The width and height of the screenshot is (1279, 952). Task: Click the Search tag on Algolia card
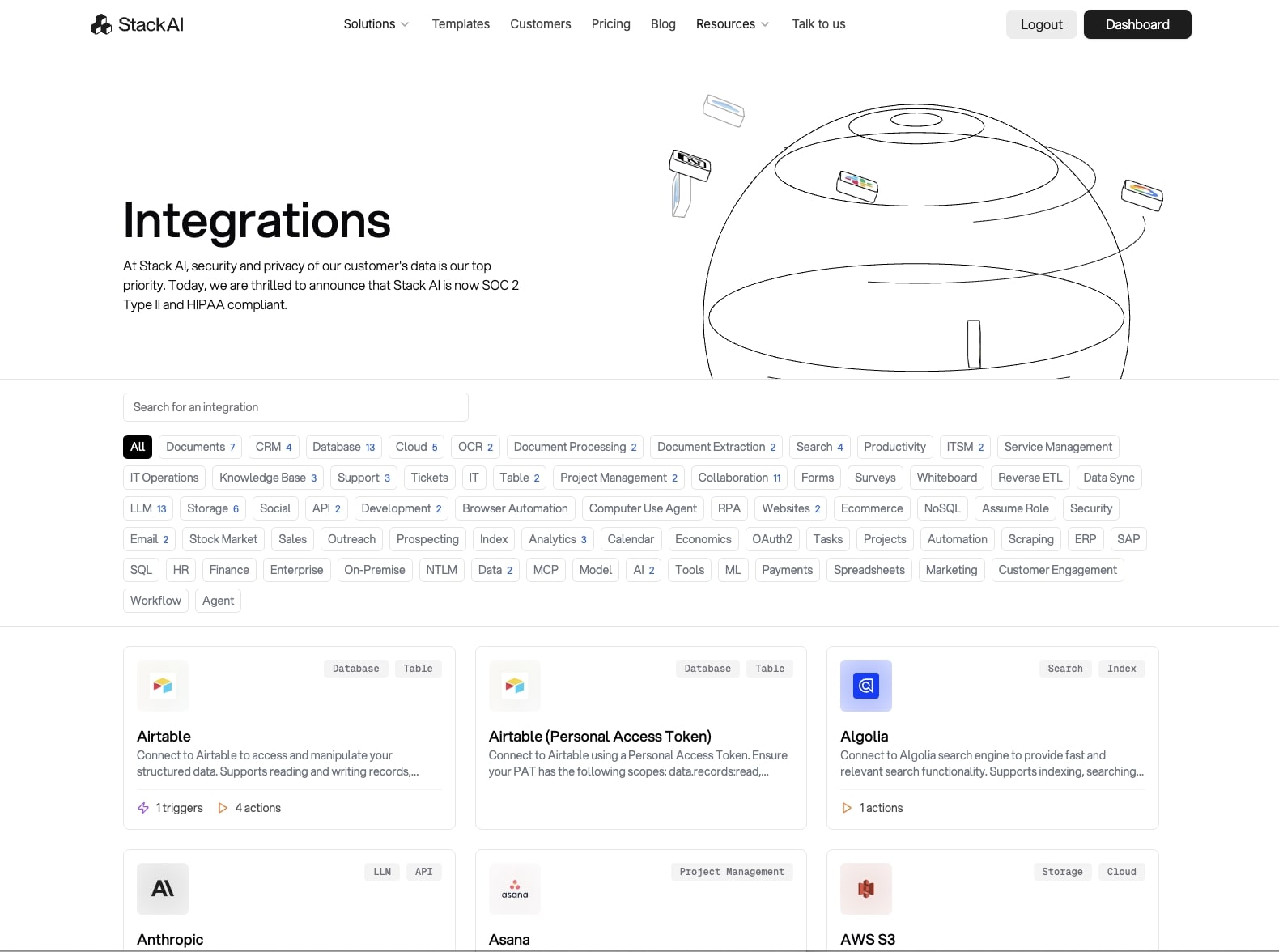[1065, 669]
